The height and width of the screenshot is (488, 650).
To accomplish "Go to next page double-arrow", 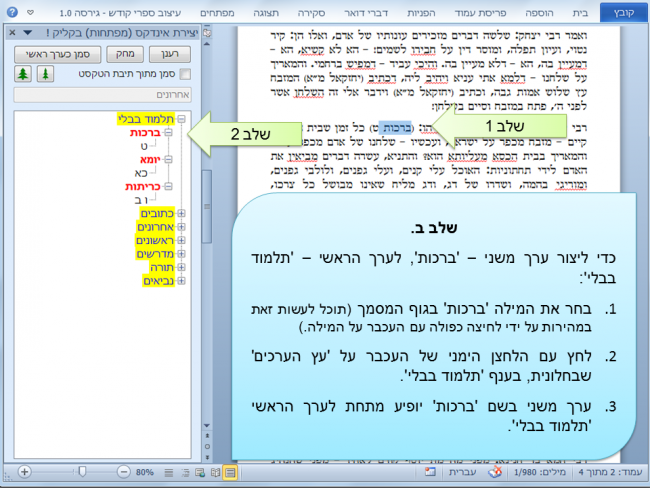I will click(x=207, y=457).
